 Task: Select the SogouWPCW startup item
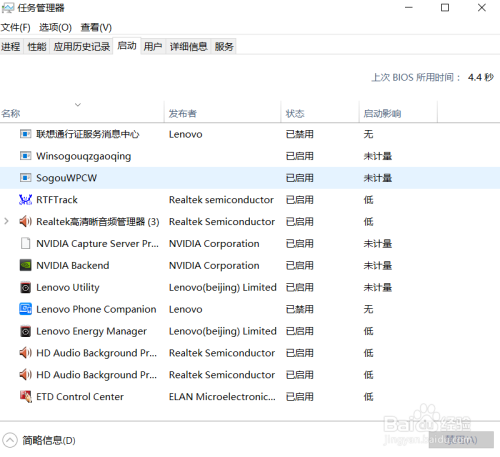pos(66,178)
